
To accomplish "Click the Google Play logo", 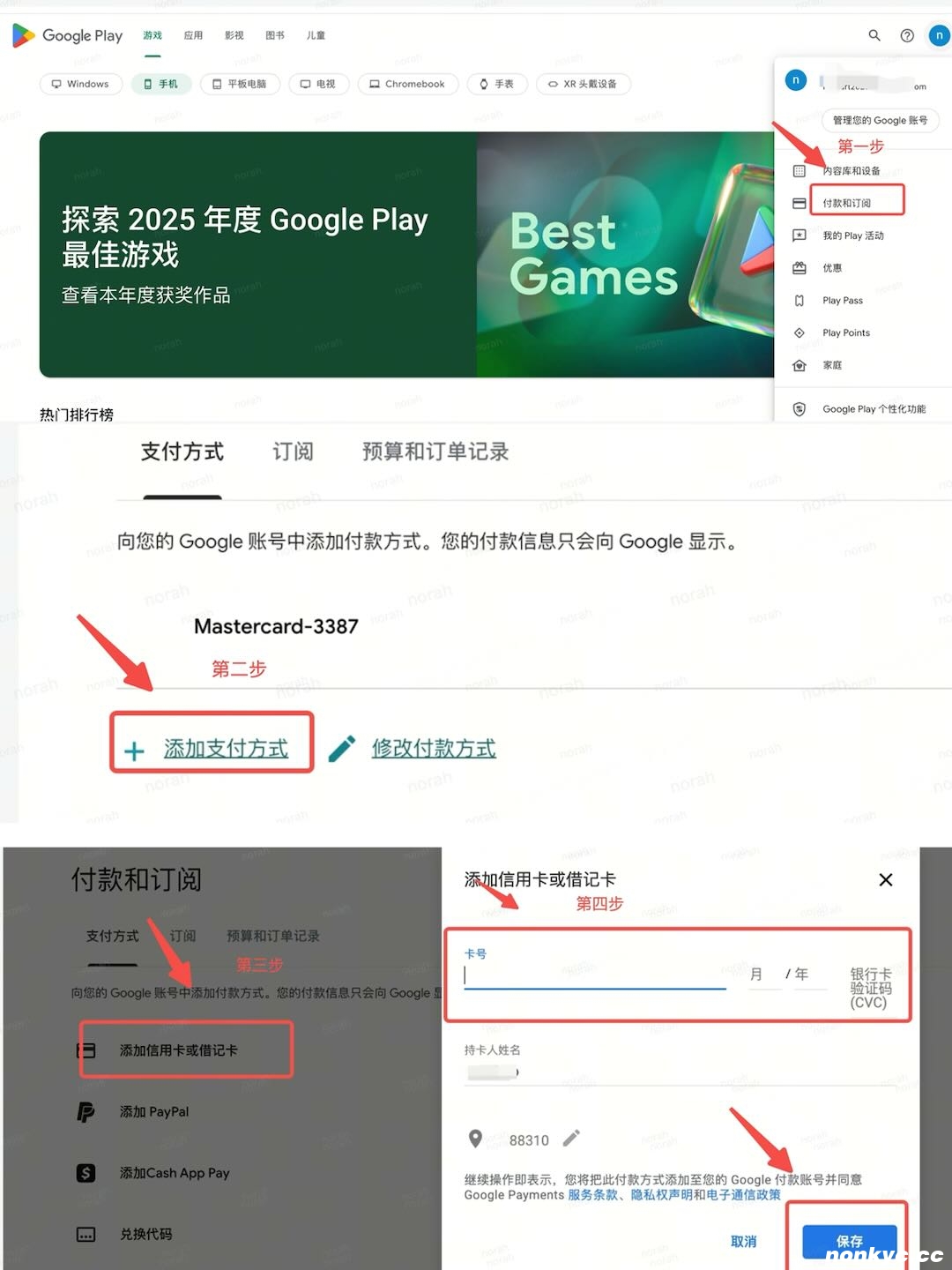I will (x=68, y=35).
